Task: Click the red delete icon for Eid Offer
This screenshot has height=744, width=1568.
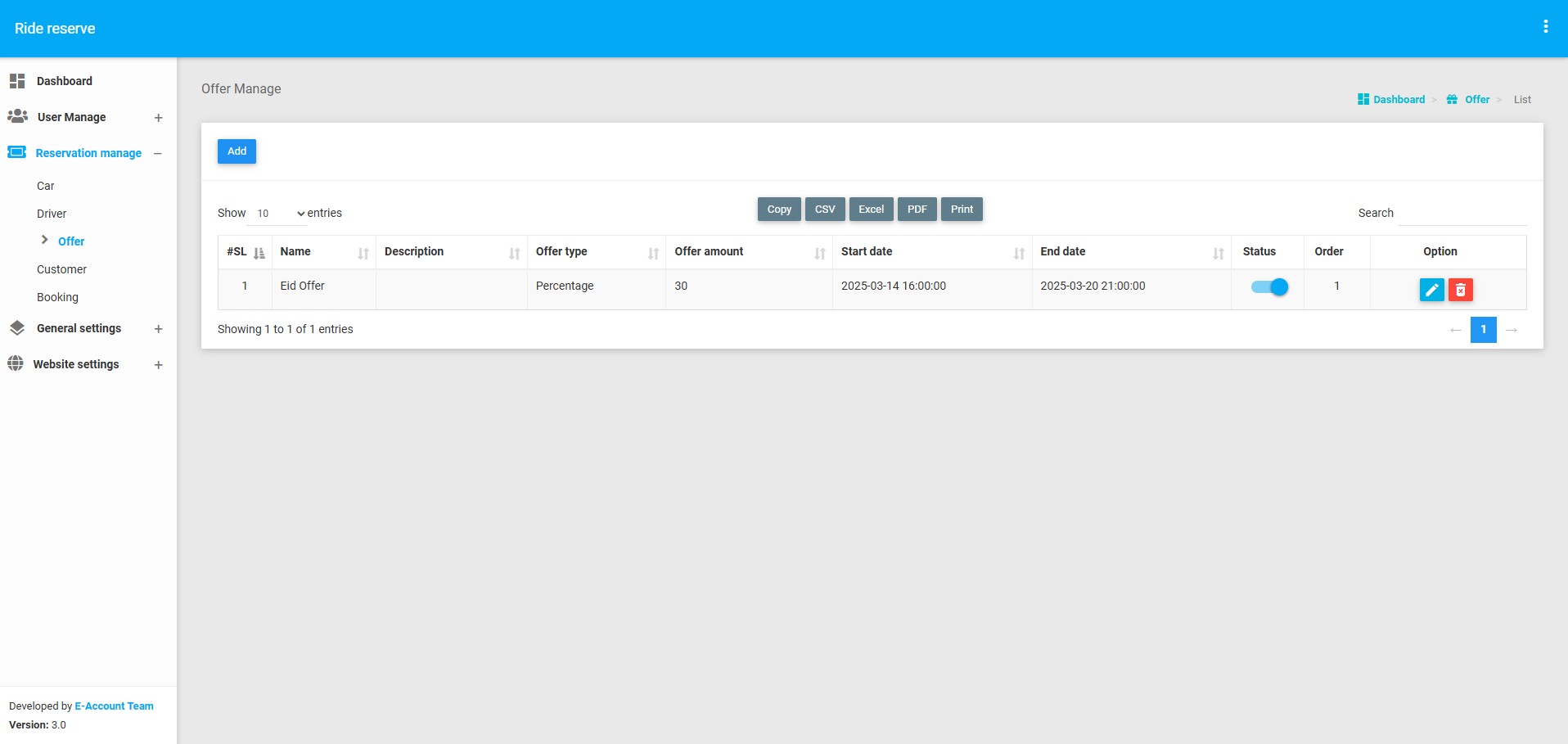Action: (1460, 290)
